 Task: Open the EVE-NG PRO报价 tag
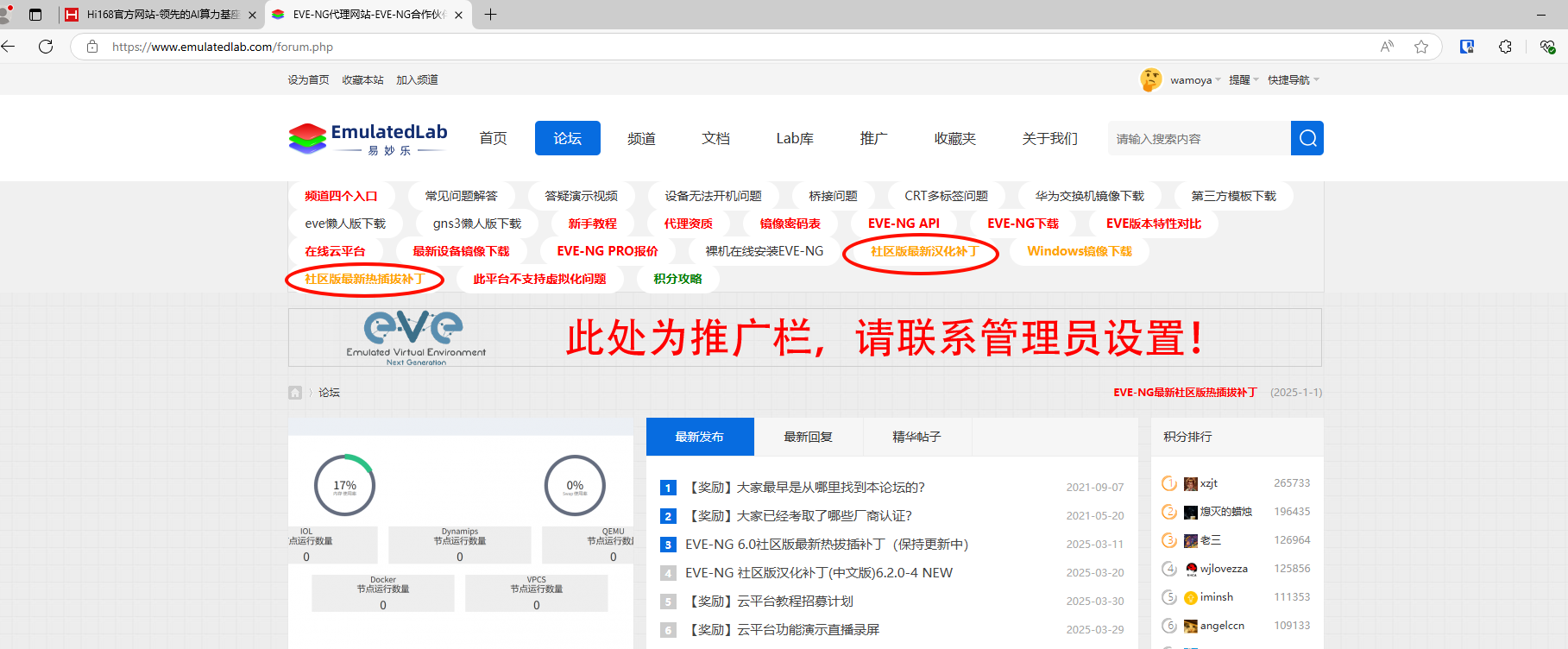tap(608, 251)
